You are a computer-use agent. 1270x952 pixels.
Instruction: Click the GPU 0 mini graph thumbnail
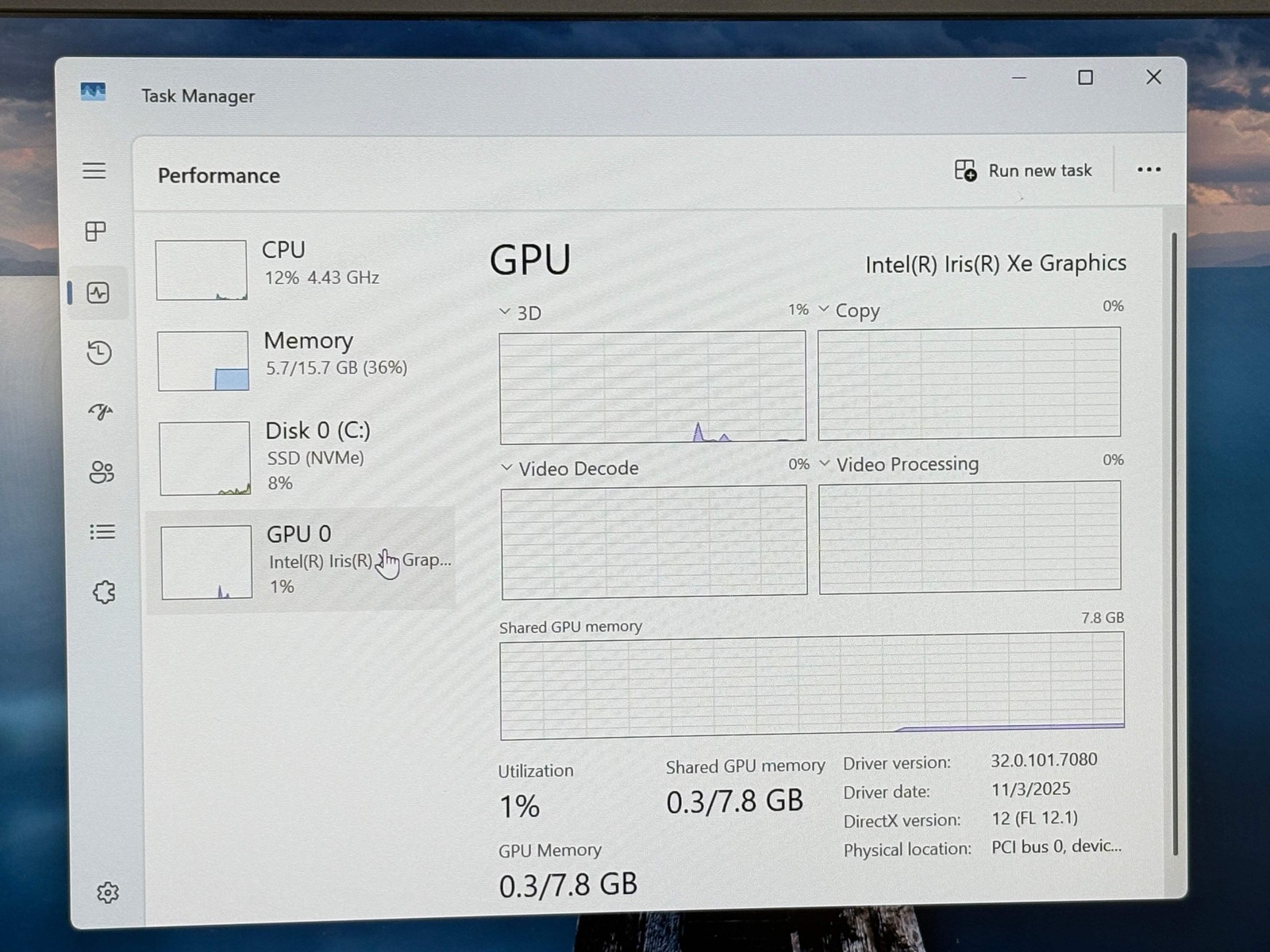[206, 562]
